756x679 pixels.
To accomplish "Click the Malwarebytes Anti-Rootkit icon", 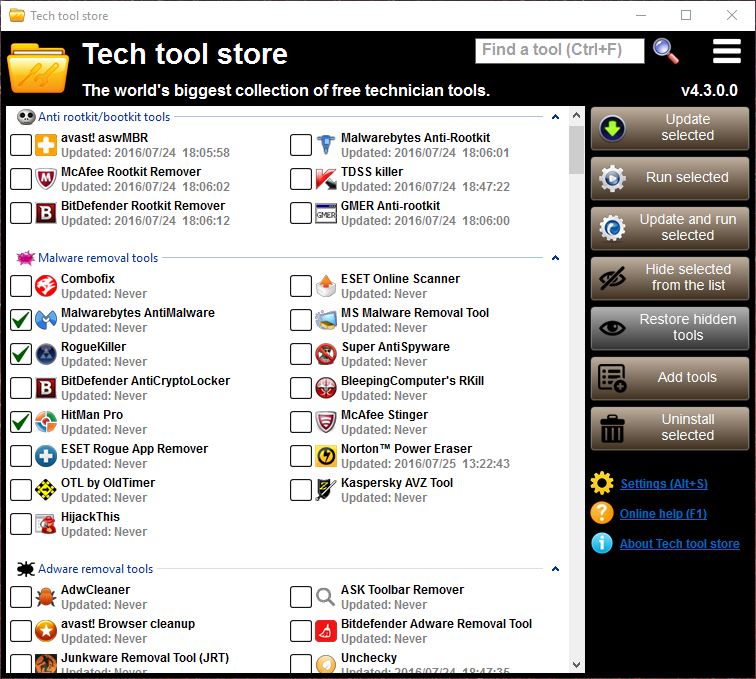I will pos(326,145).
